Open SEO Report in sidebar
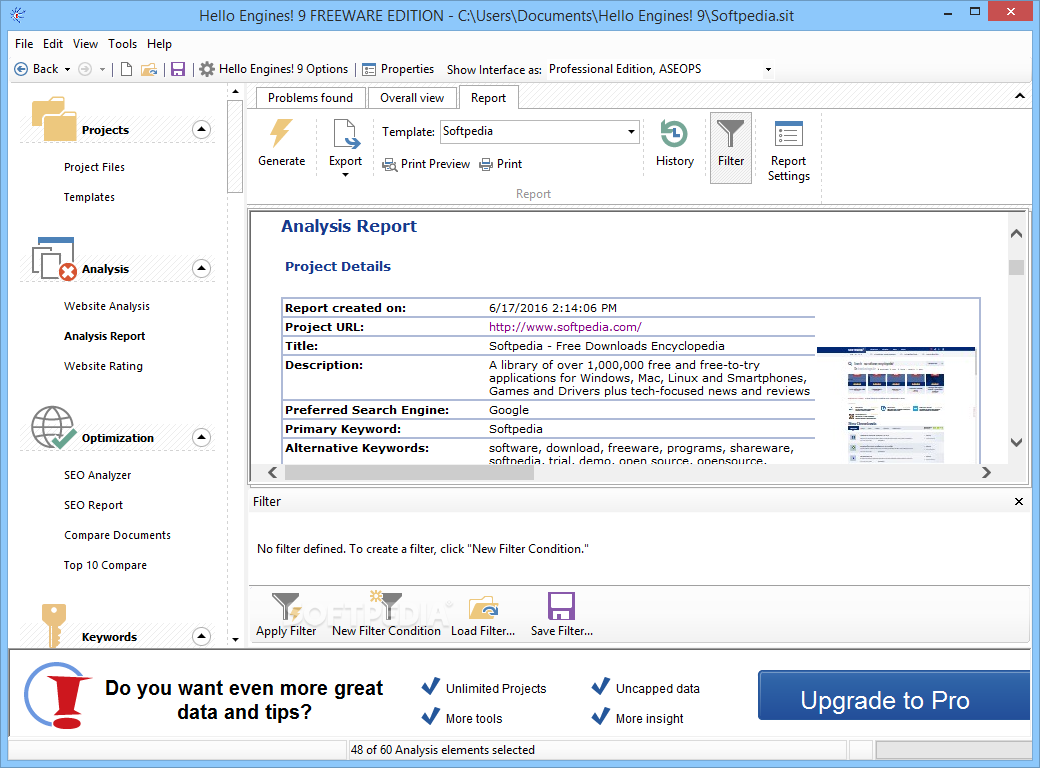Image resolution: width=1040 pixels, height=768 pixels. coord(94,505)
